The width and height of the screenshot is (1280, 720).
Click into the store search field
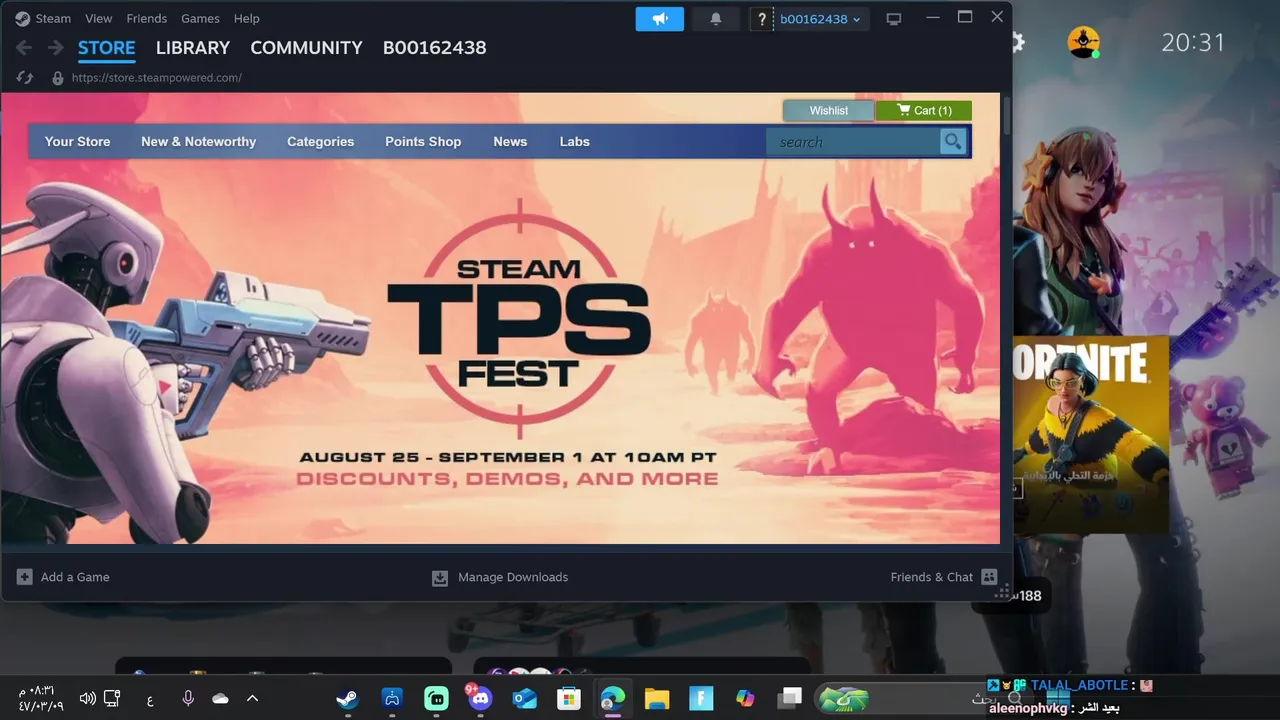pyautogui.click(x=853, y=142)
